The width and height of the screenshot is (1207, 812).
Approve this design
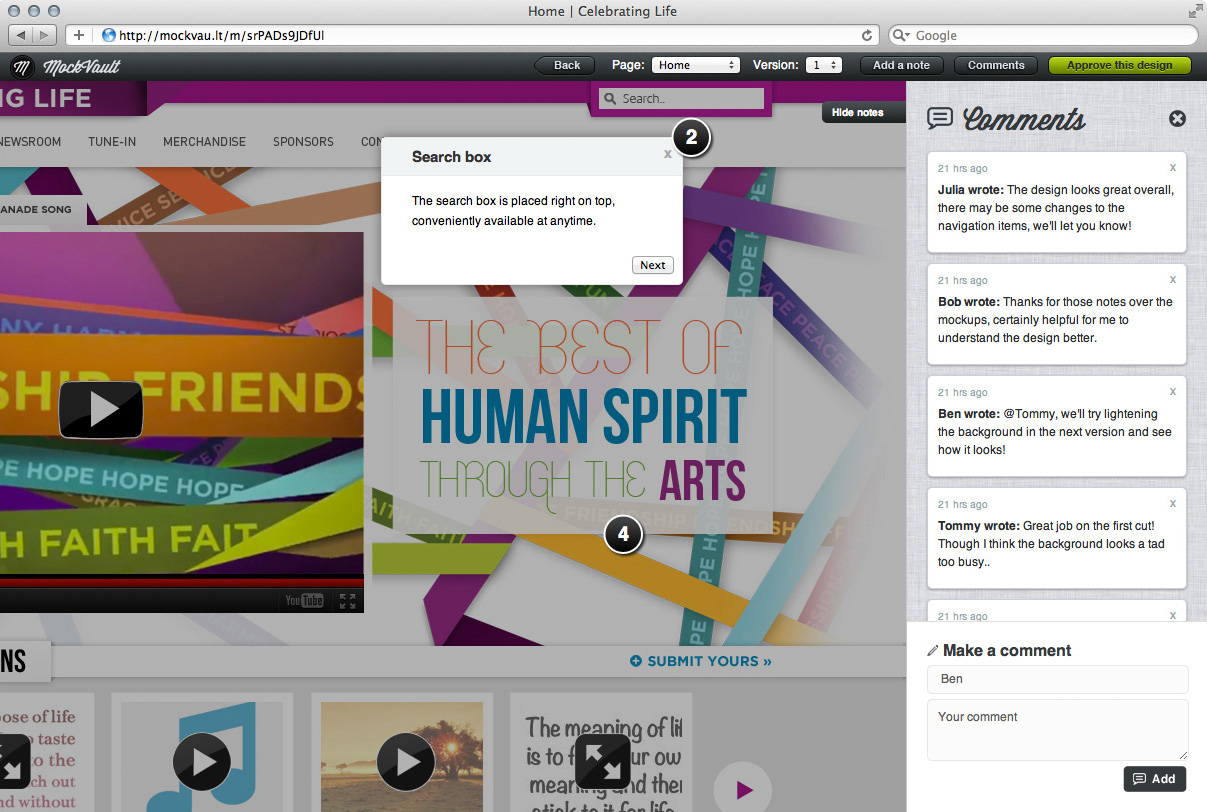click(1119, 65)
